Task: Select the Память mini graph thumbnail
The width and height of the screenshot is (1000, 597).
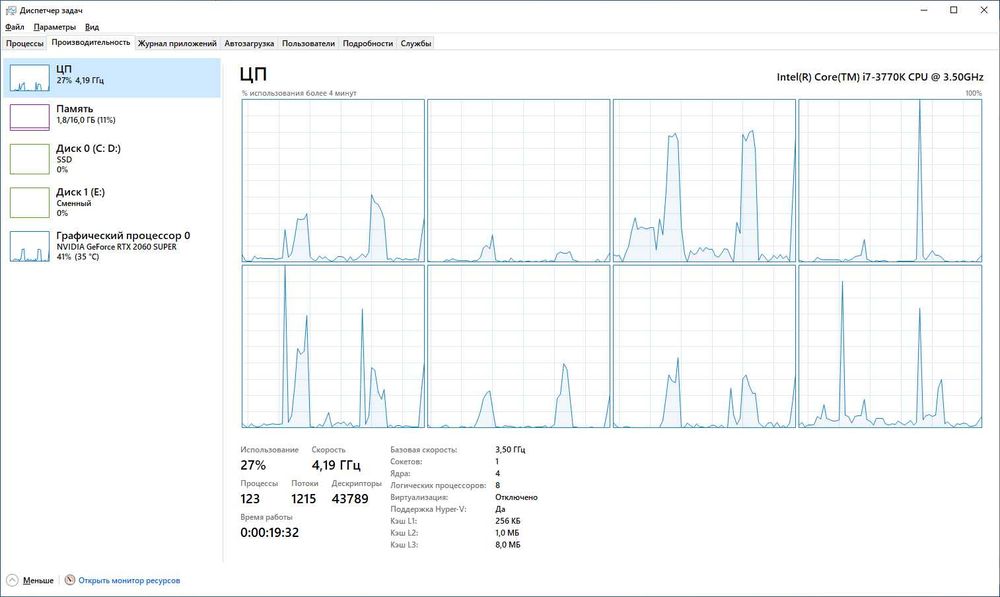Action: (29, 117)
